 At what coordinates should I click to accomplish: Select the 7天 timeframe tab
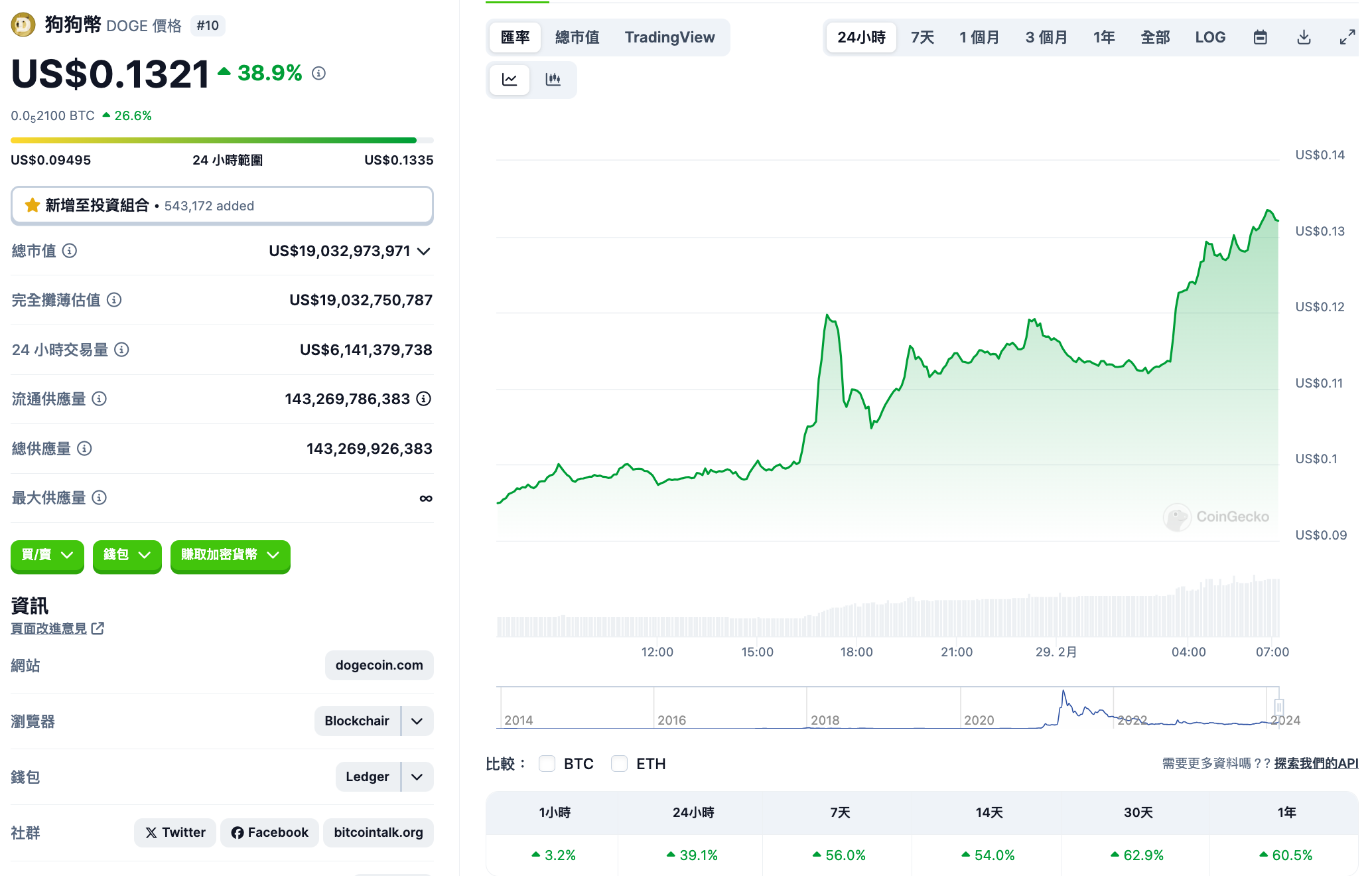pos(922,37)
